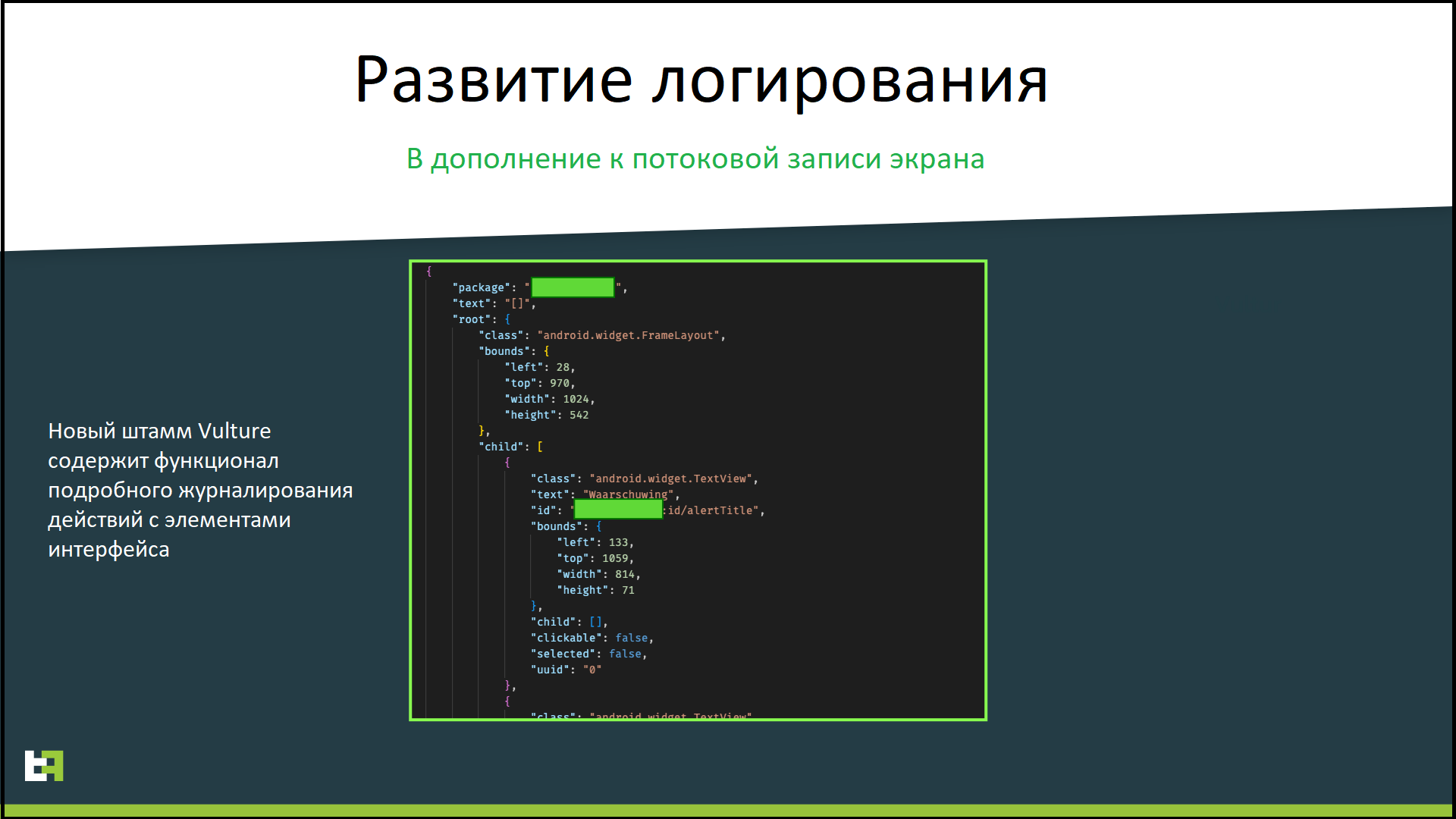Click the "android.widget.FrameLayout" class value
The image size is (1456, 819).
629,335
